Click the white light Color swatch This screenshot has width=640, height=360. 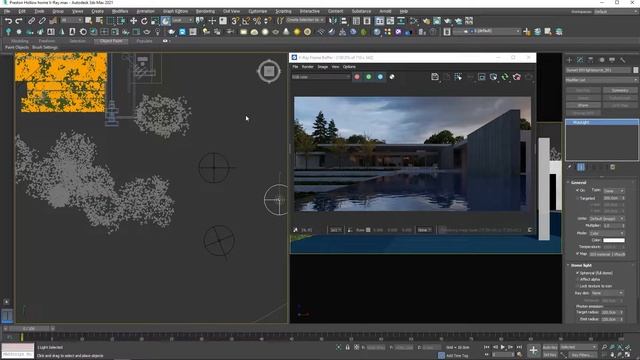[614, 240]
